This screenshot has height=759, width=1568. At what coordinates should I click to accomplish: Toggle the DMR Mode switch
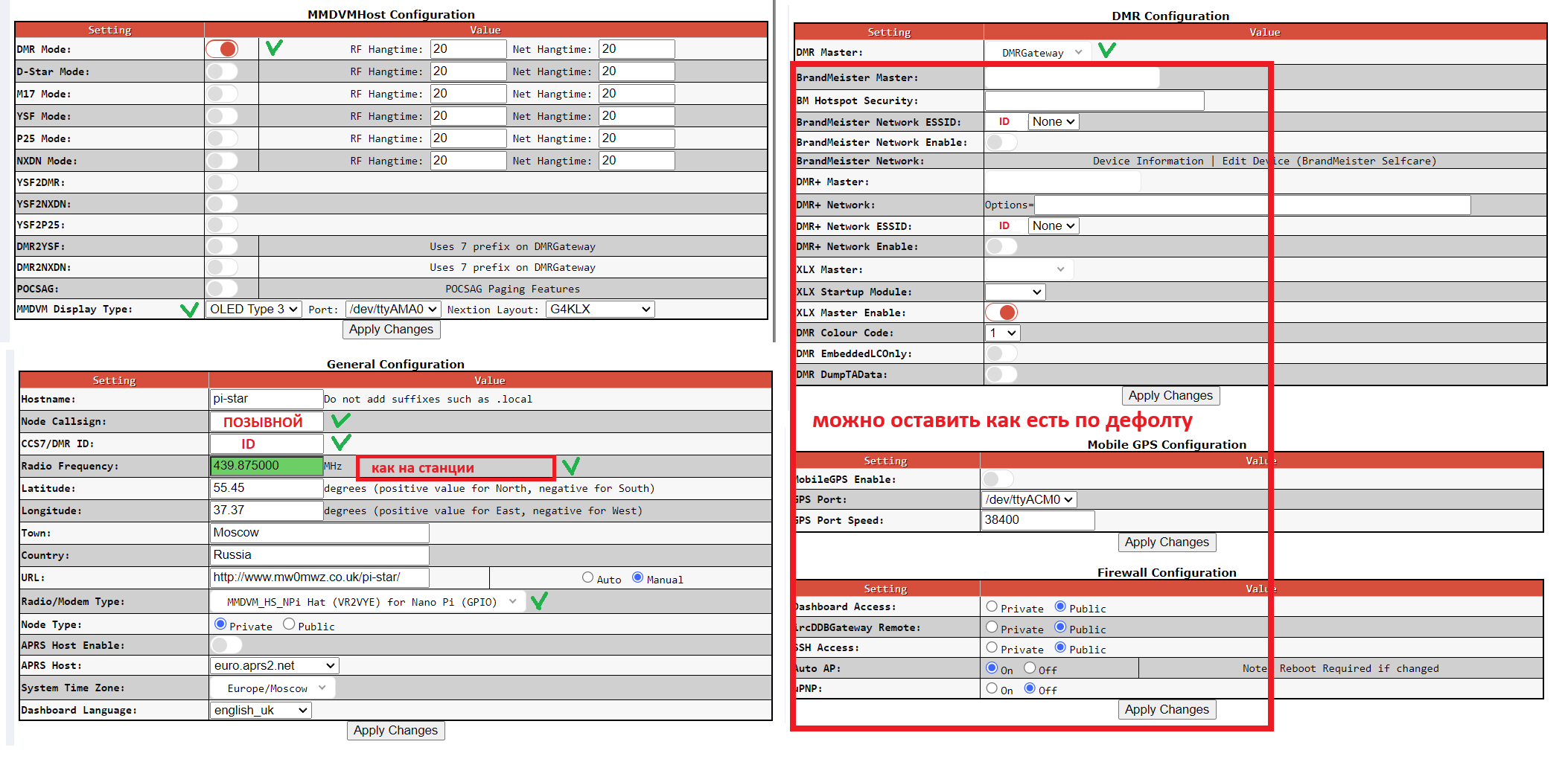(x=222, y=49)
